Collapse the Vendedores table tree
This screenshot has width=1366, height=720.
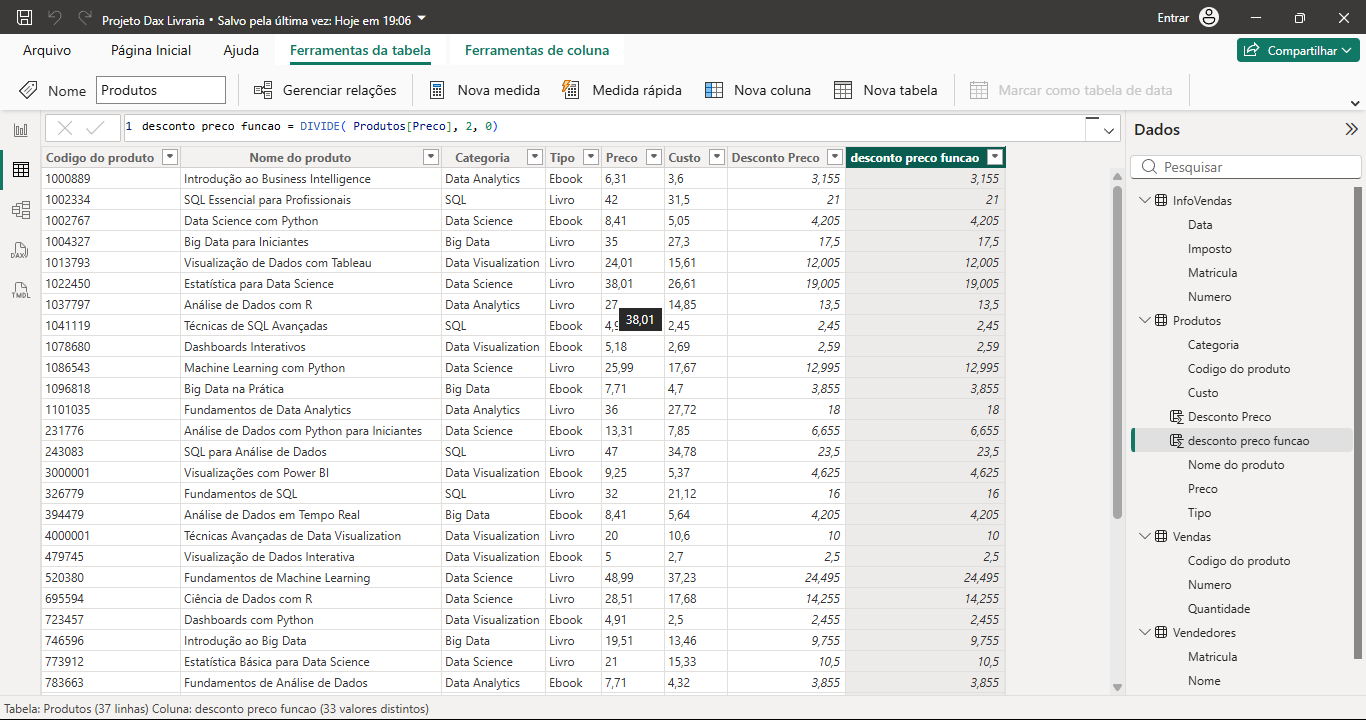pos(1144,633)
